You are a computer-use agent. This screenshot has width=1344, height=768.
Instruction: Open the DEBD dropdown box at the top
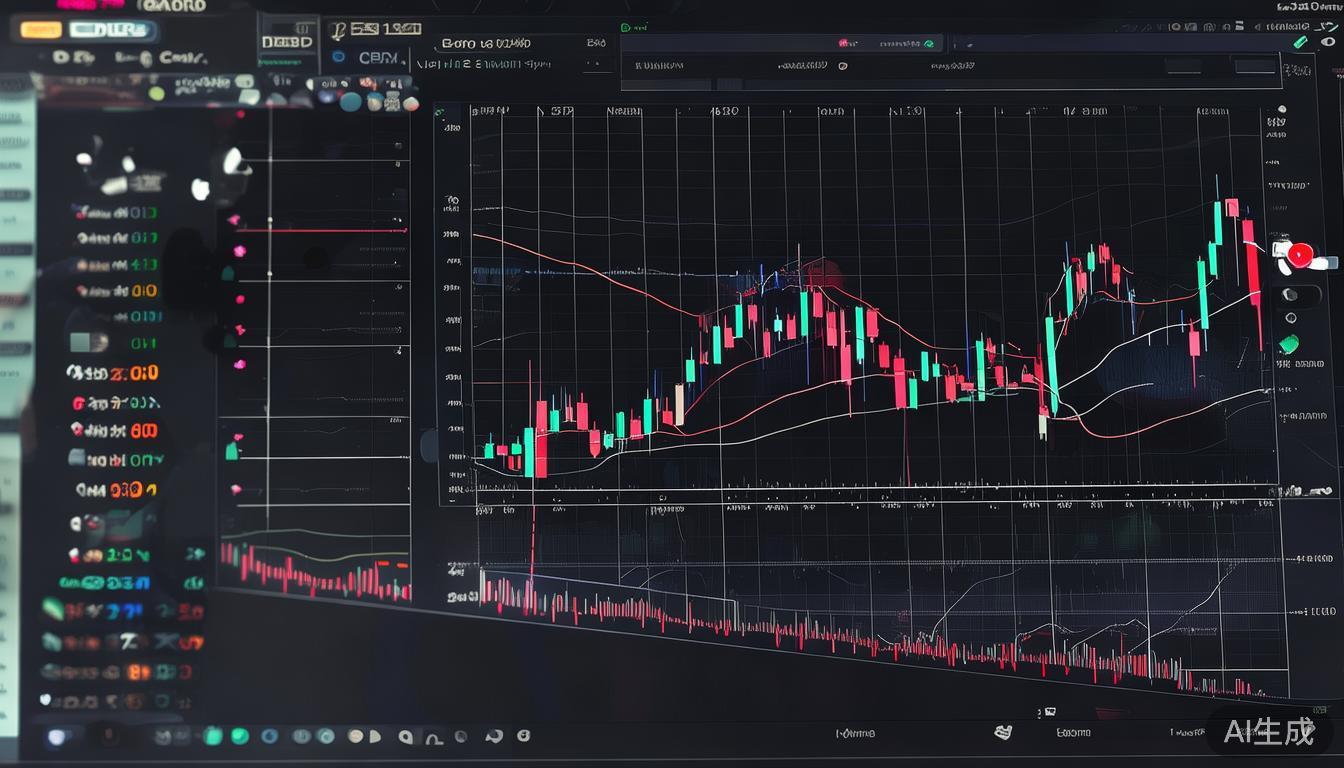point(287,42)
